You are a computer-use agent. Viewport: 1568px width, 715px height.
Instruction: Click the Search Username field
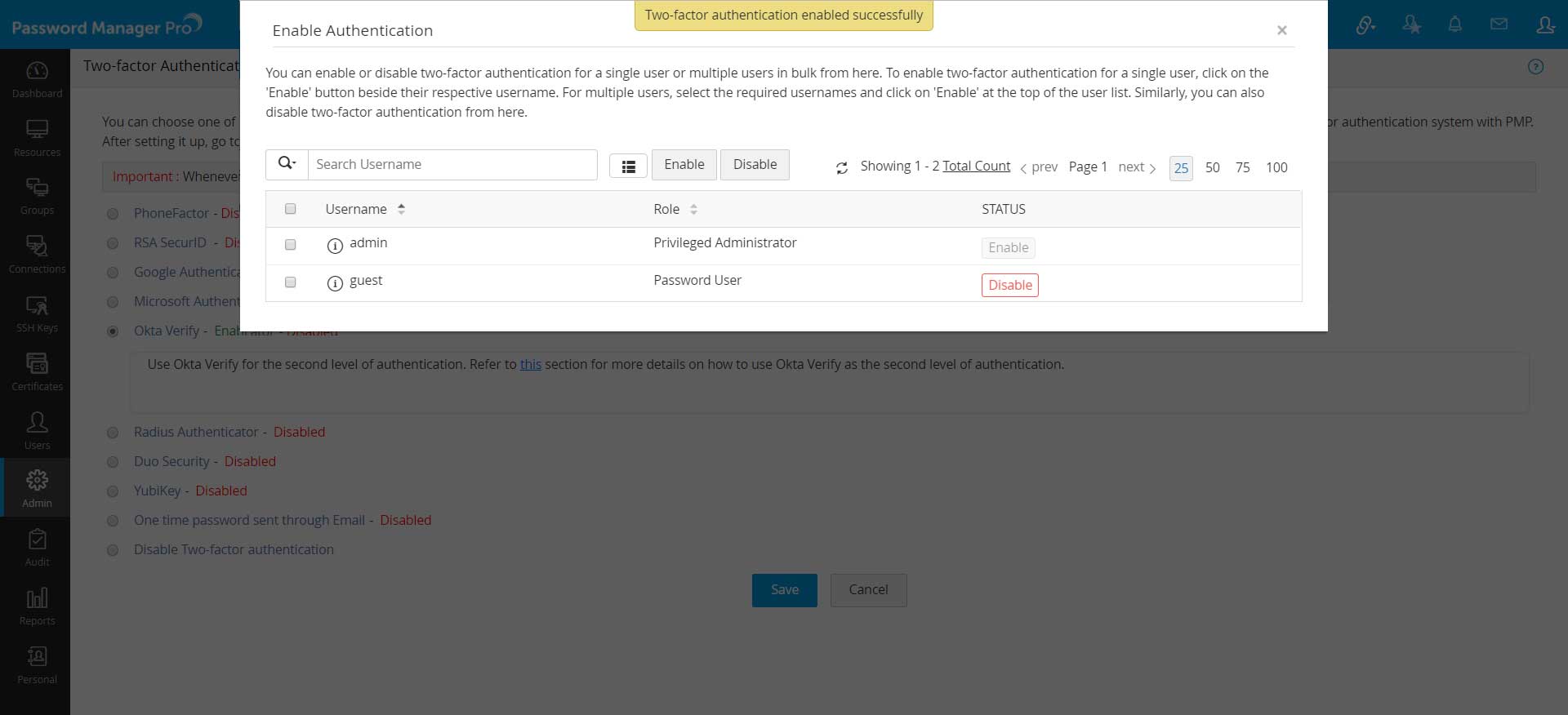coord(452,164)
